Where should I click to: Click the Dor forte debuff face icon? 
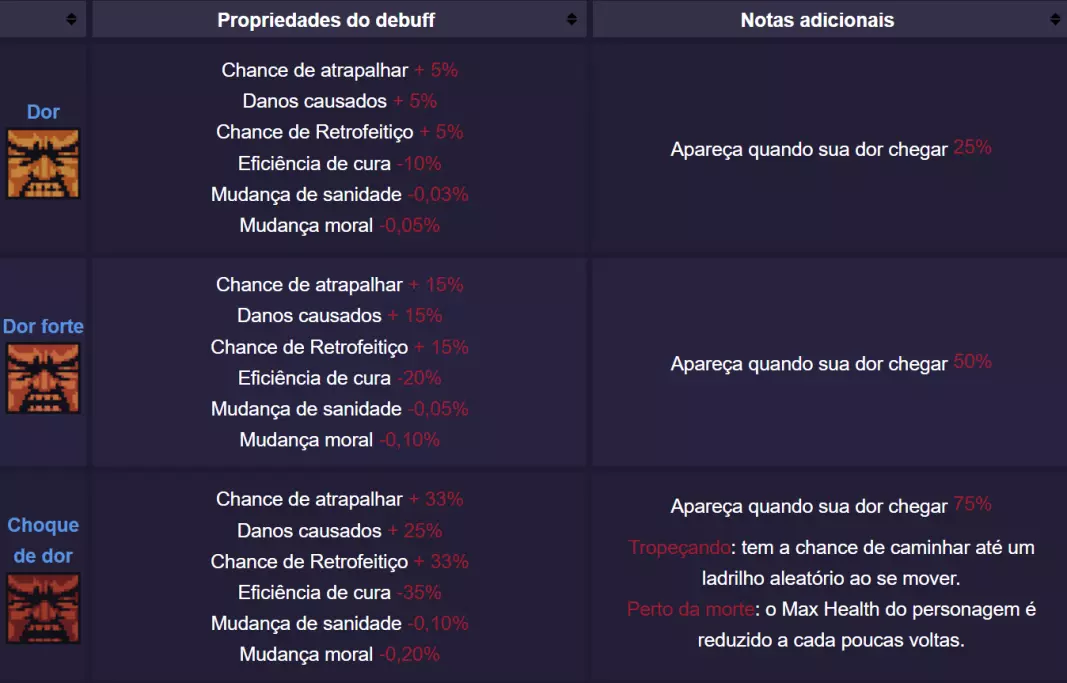pos(43,378)
